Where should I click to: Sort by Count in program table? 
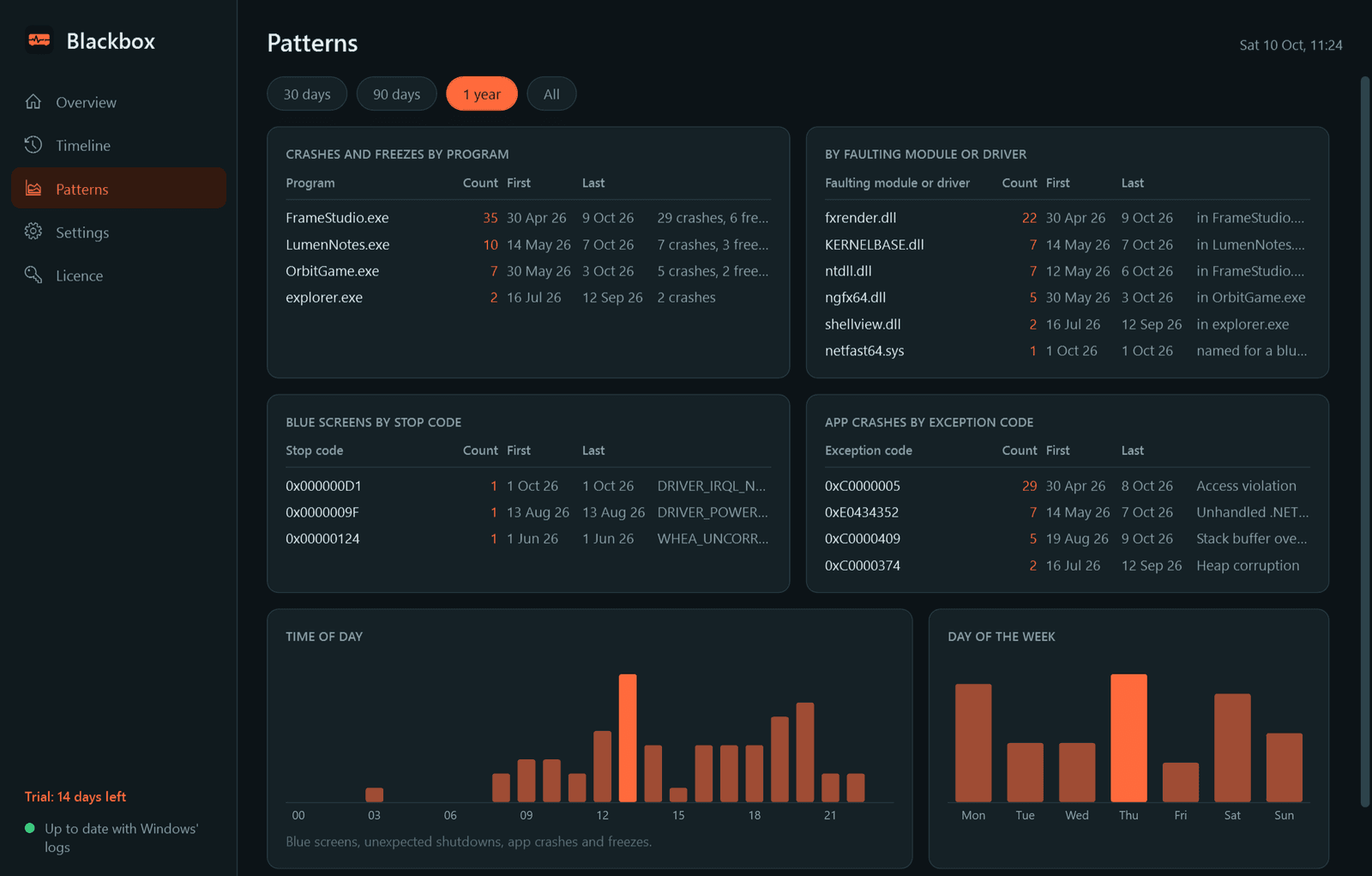(x=480, y=183)
